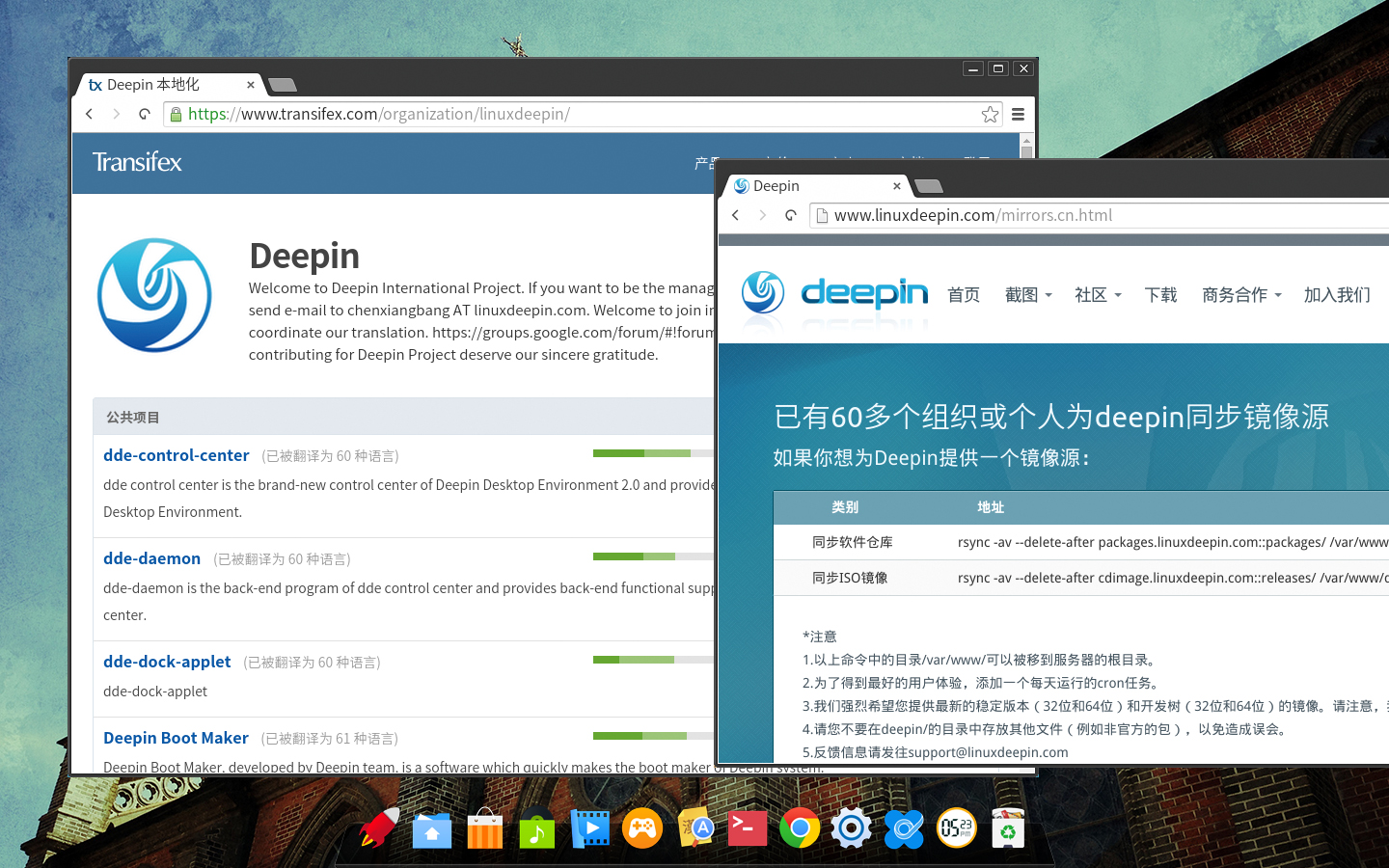Viewport: 1389px width, 868px height.
Task: Open the orange game center dock icon
Action: point(642,827)
